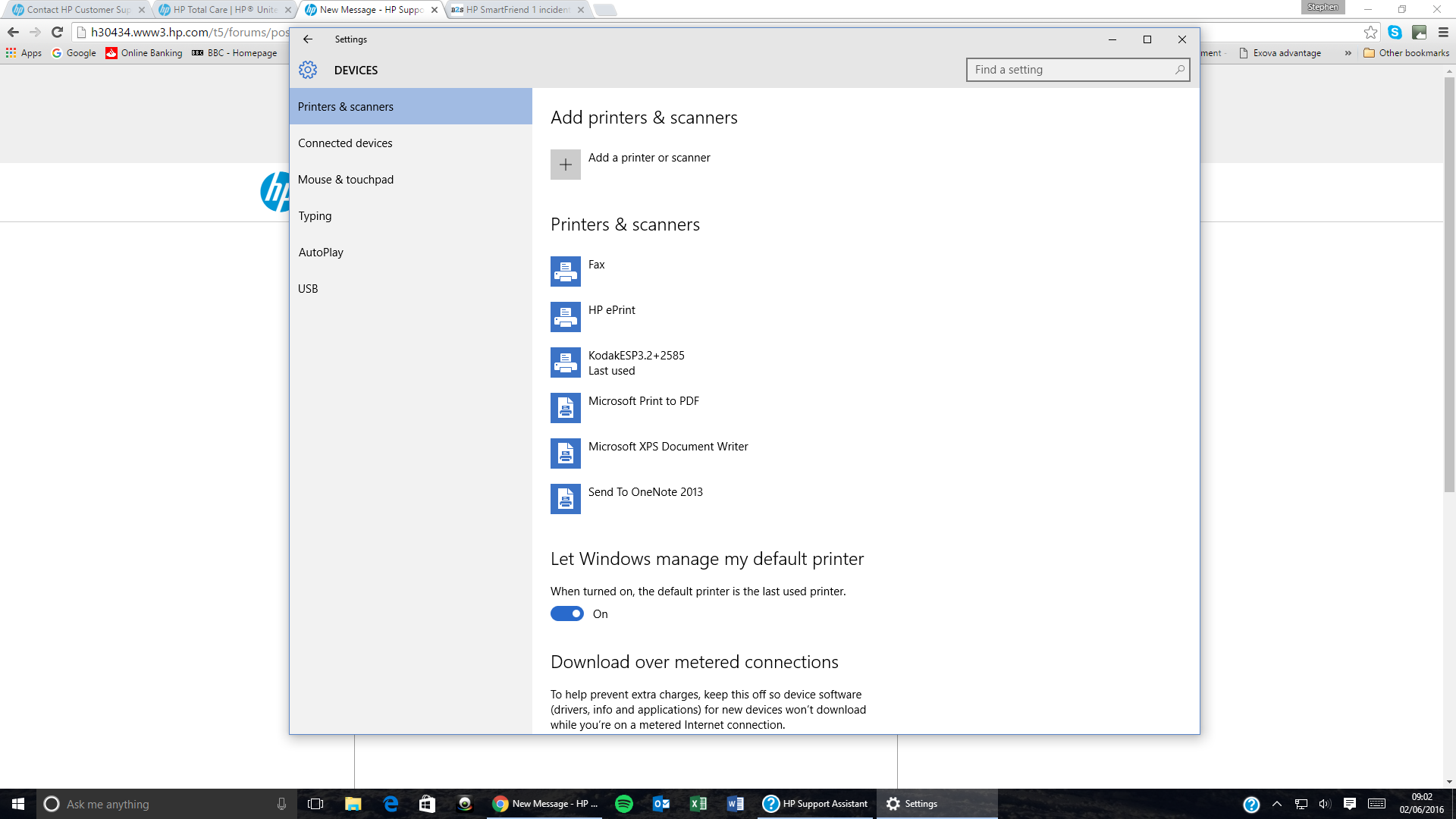
Task: Open the Action Center notification icon
Action: click(1350, 804)
